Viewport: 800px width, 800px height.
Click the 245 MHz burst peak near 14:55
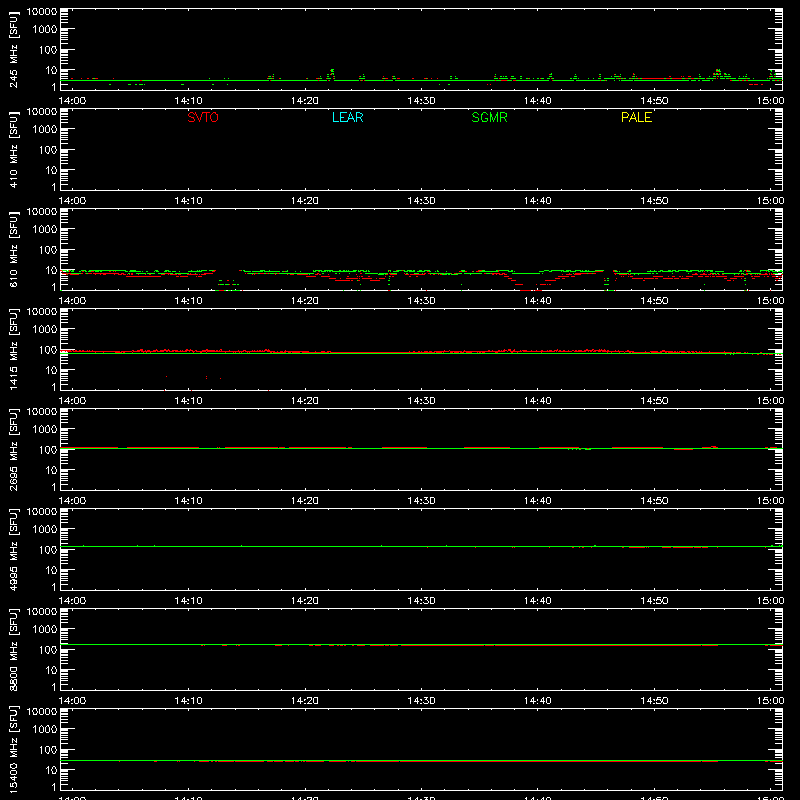718,71
